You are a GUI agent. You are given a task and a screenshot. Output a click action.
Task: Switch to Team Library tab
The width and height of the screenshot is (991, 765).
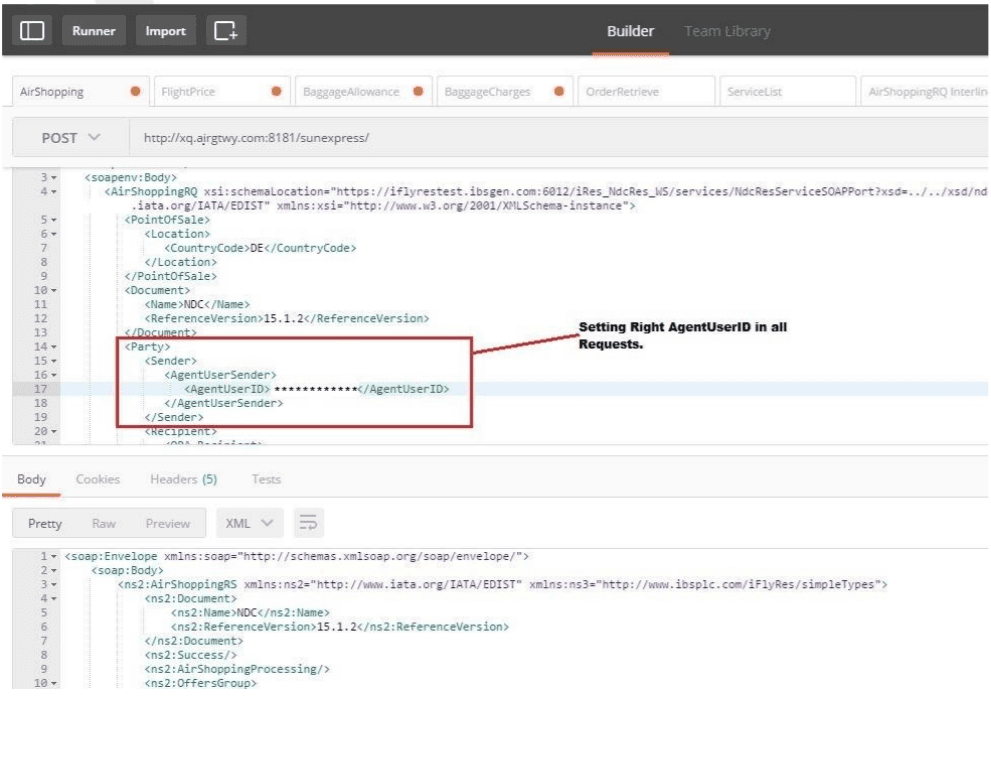coord(727,31)
